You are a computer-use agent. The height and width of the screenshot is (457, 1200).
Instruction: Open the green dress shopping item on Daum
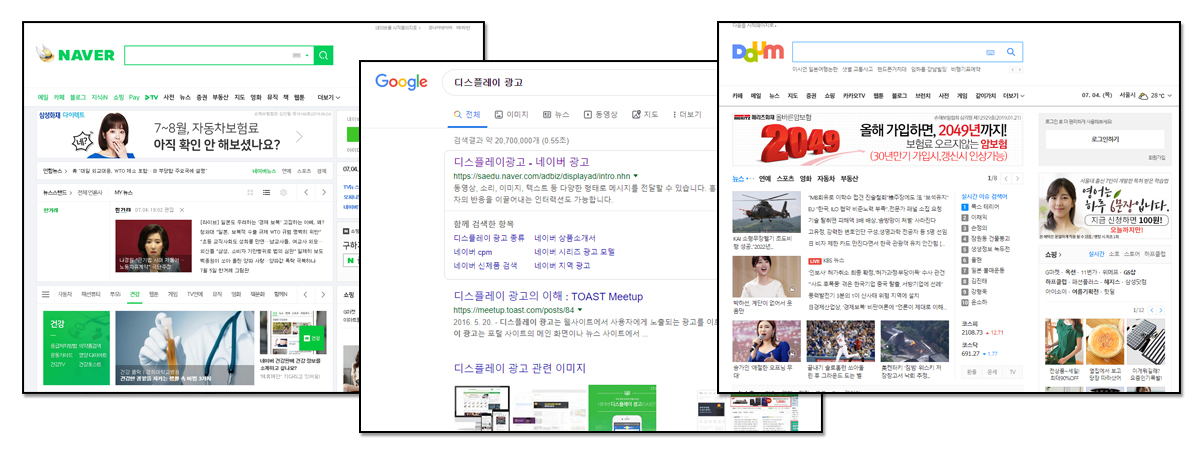click(1063, 344)
